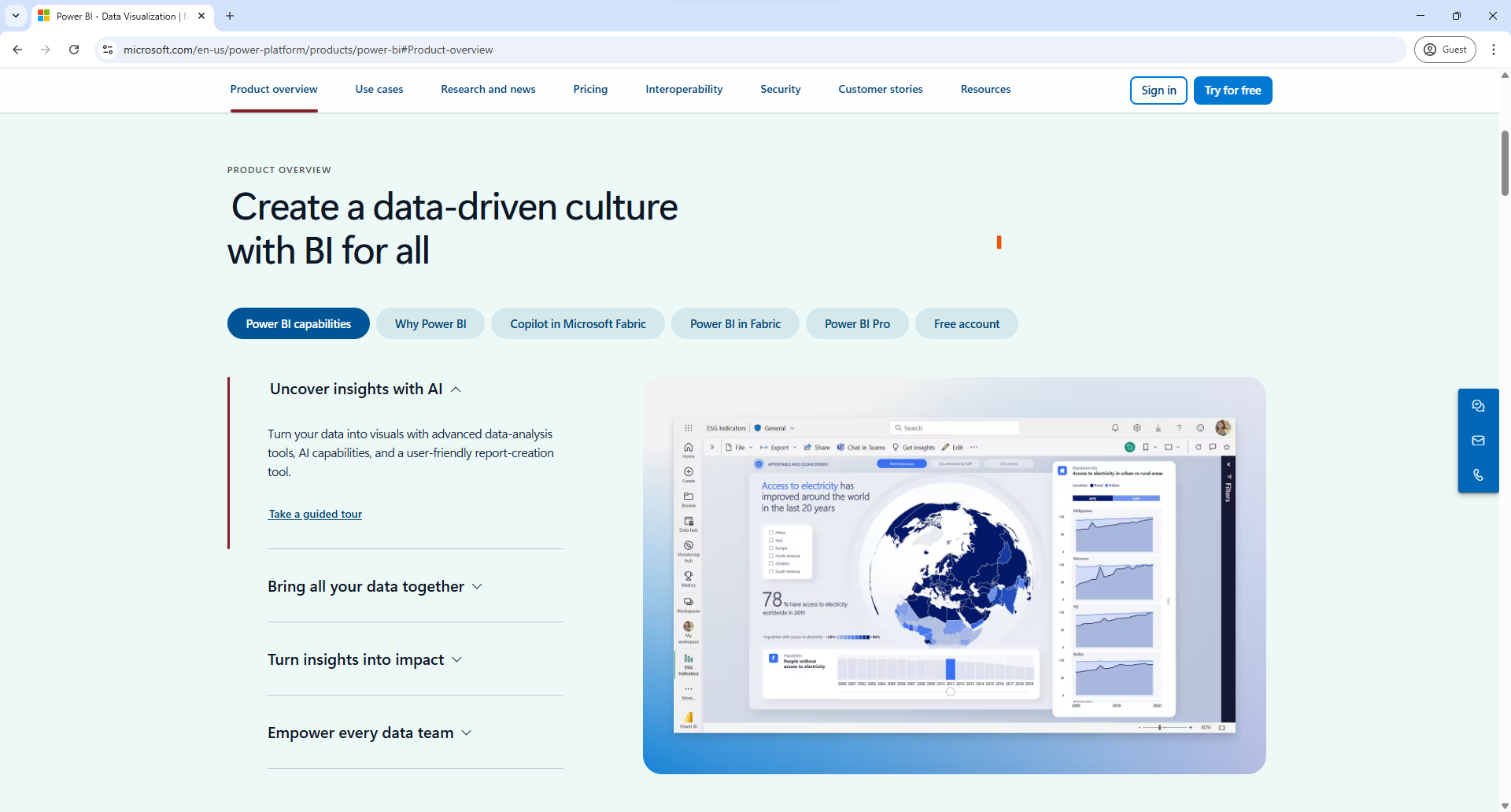Switch to Product overview nav tab
Image resolution: width=1511 pixels, height=812 pixels.
[274, 90]
